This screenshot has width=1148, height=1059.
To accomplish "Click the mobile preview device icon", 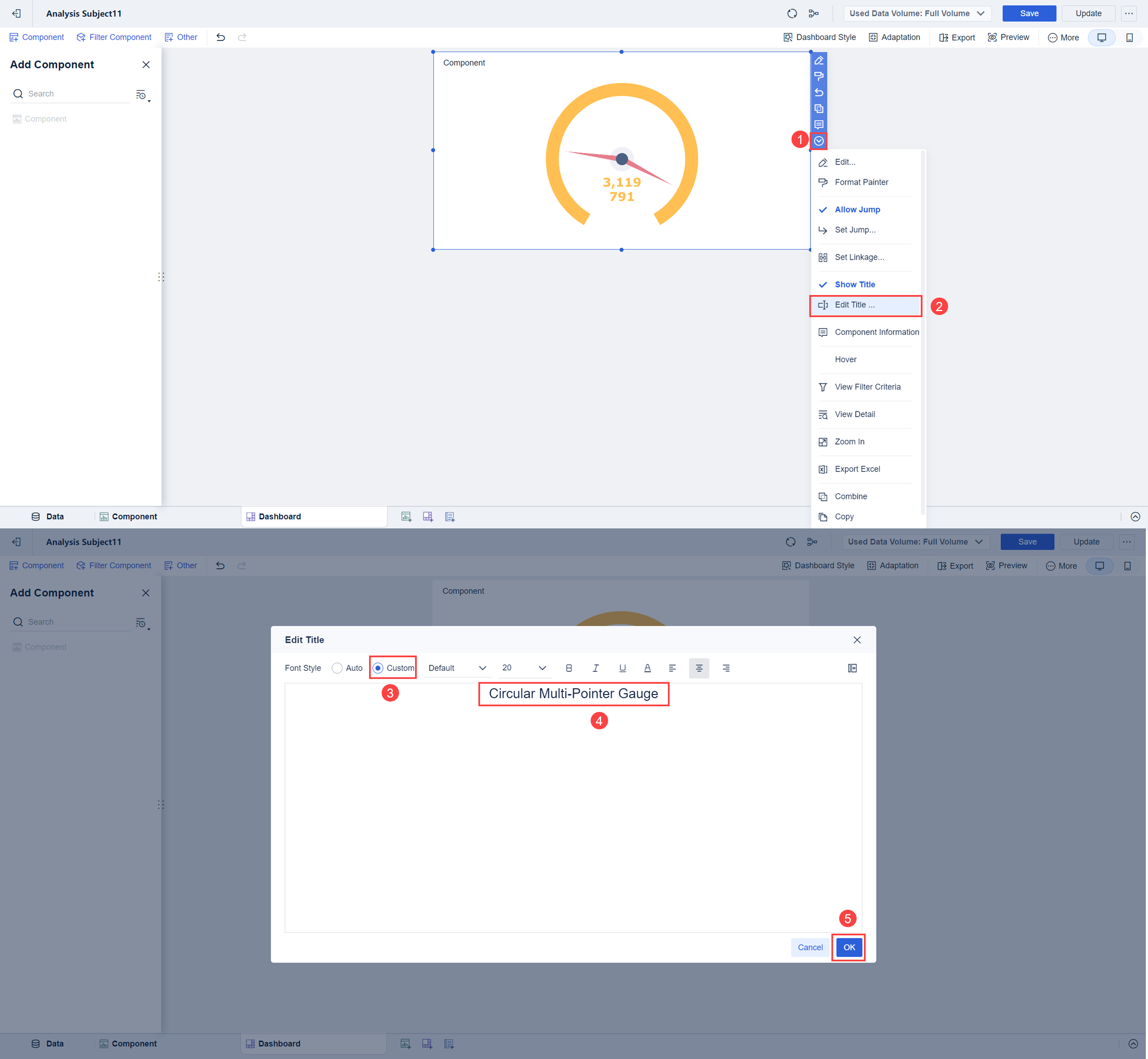I will click(x=1129, y=37).
